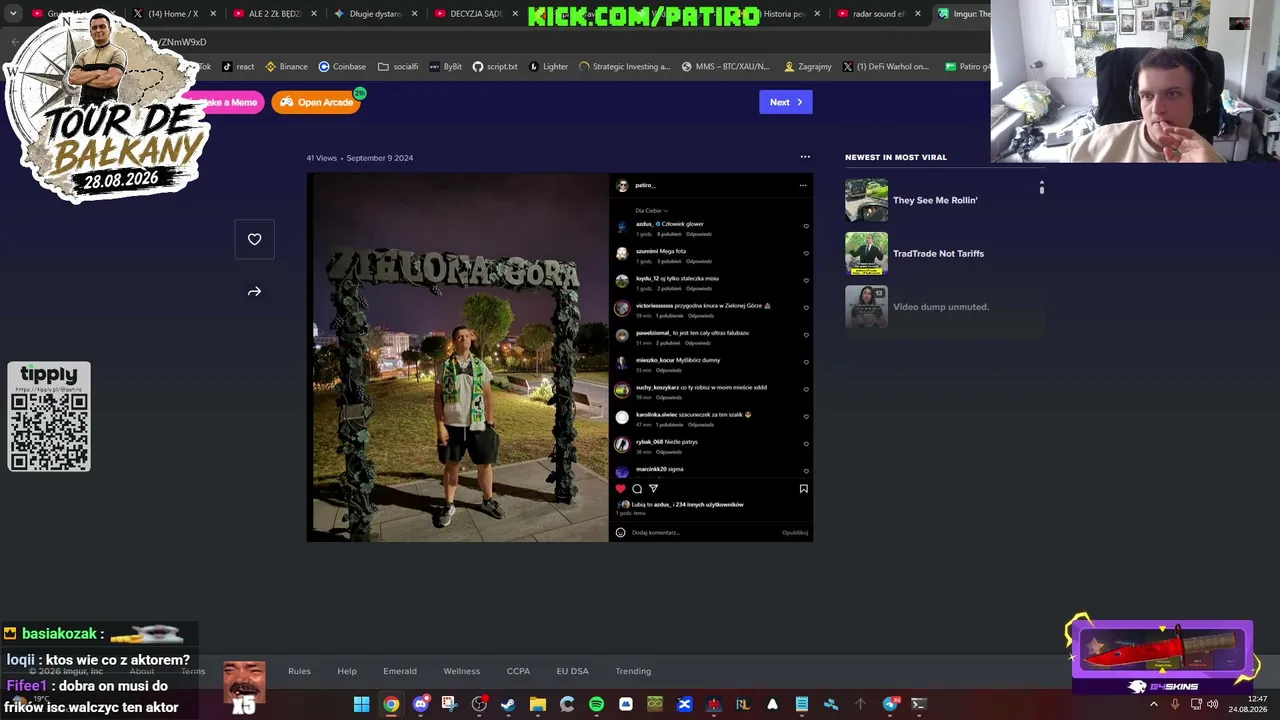Viewport: 1280px width, 720px height.
Task: Click the red heart like icon under comments
Action: (620, 489)
